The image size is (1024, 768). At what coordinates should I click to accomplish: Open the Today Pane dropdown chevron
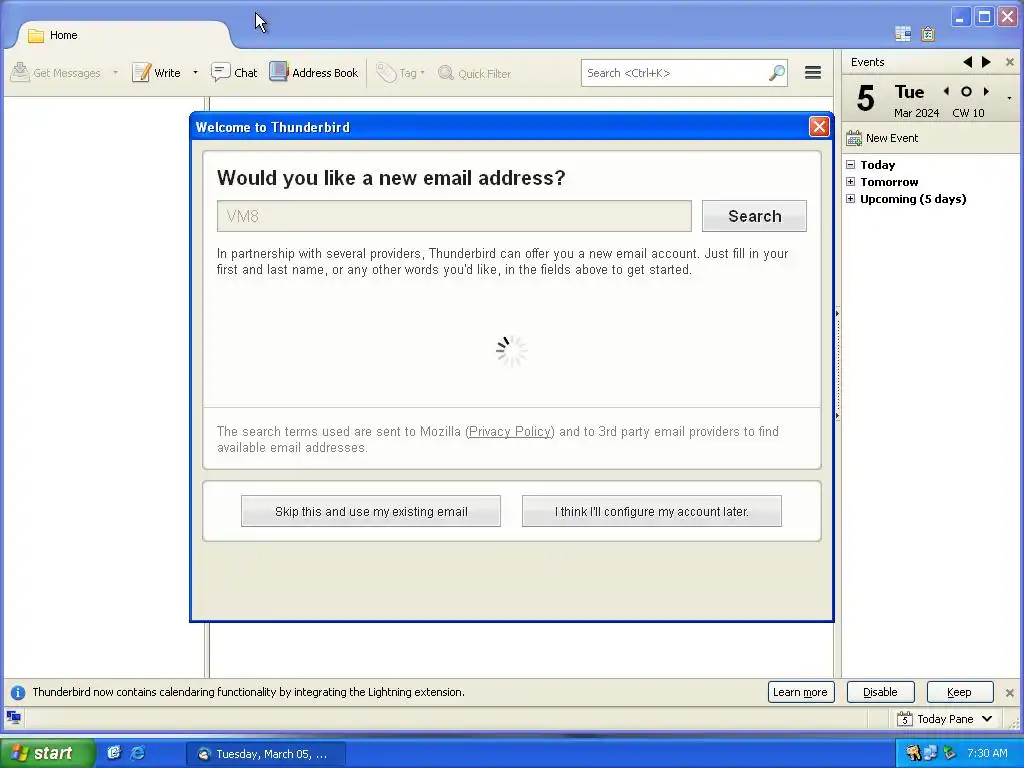point(987,719)
